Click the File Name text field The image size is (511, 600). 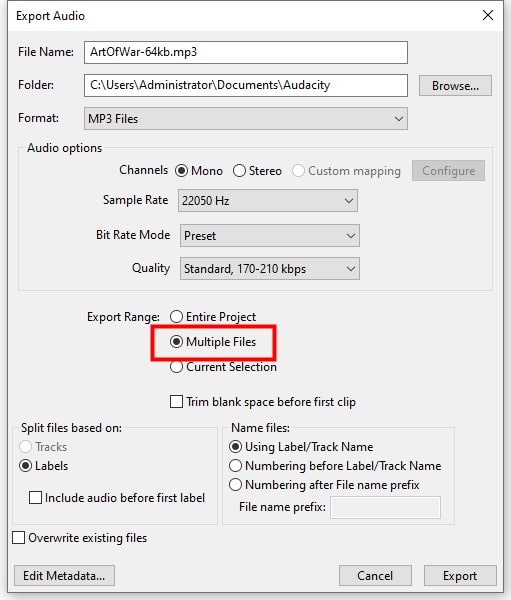(246, 52)
